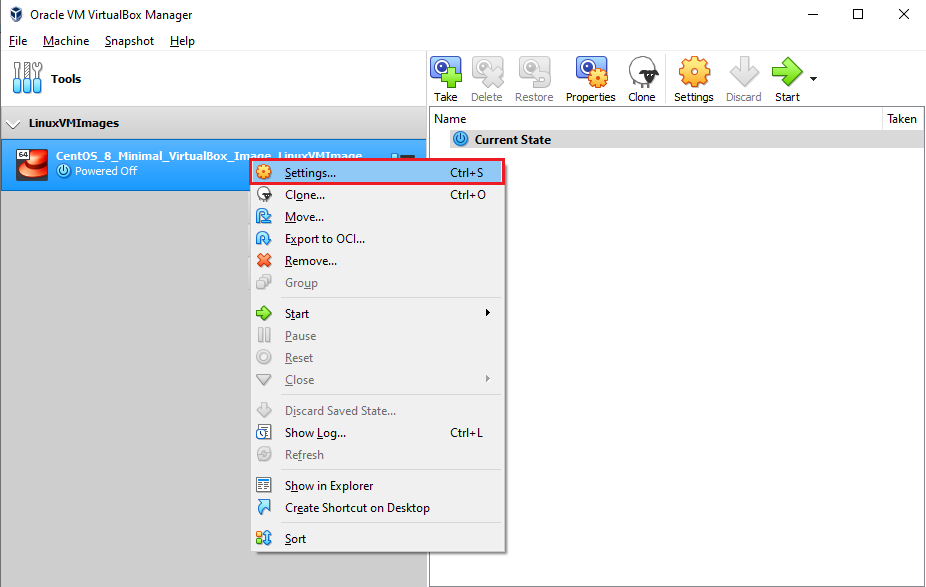Open Settings via the toolbar gear icon
The width and height of the screenshot is (926, 587).
(x=694, y=80)
